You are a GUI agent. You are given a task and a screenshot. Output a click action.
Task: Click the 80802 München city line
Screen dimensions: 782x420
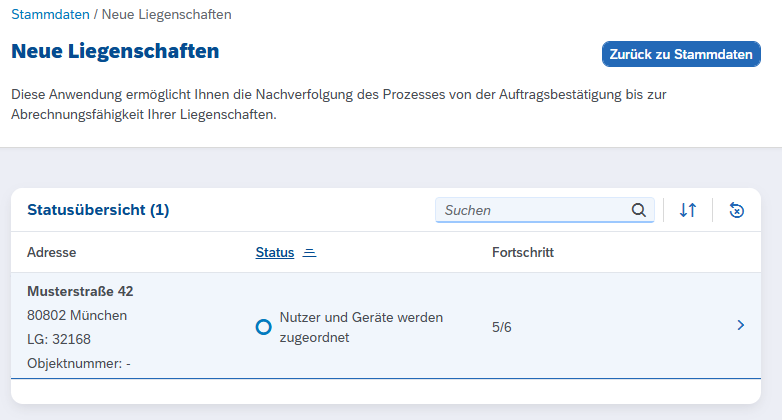(77, 316)
